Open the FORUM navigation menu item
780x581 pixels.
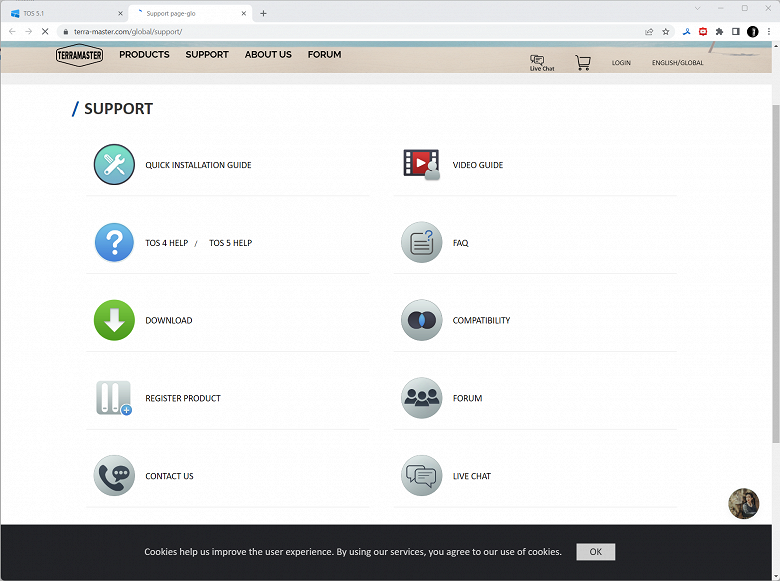click(x=324, y=54)
